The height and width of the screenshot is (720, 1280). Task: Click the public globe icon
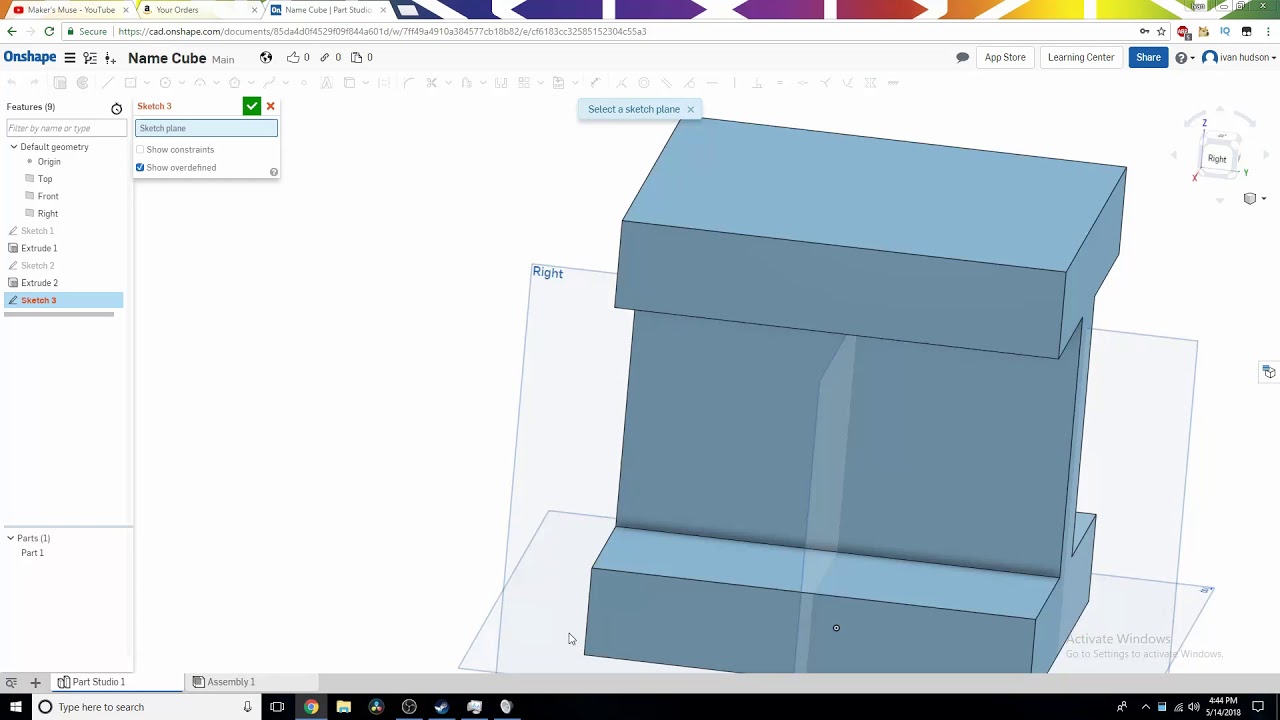[x=266, y=58]
